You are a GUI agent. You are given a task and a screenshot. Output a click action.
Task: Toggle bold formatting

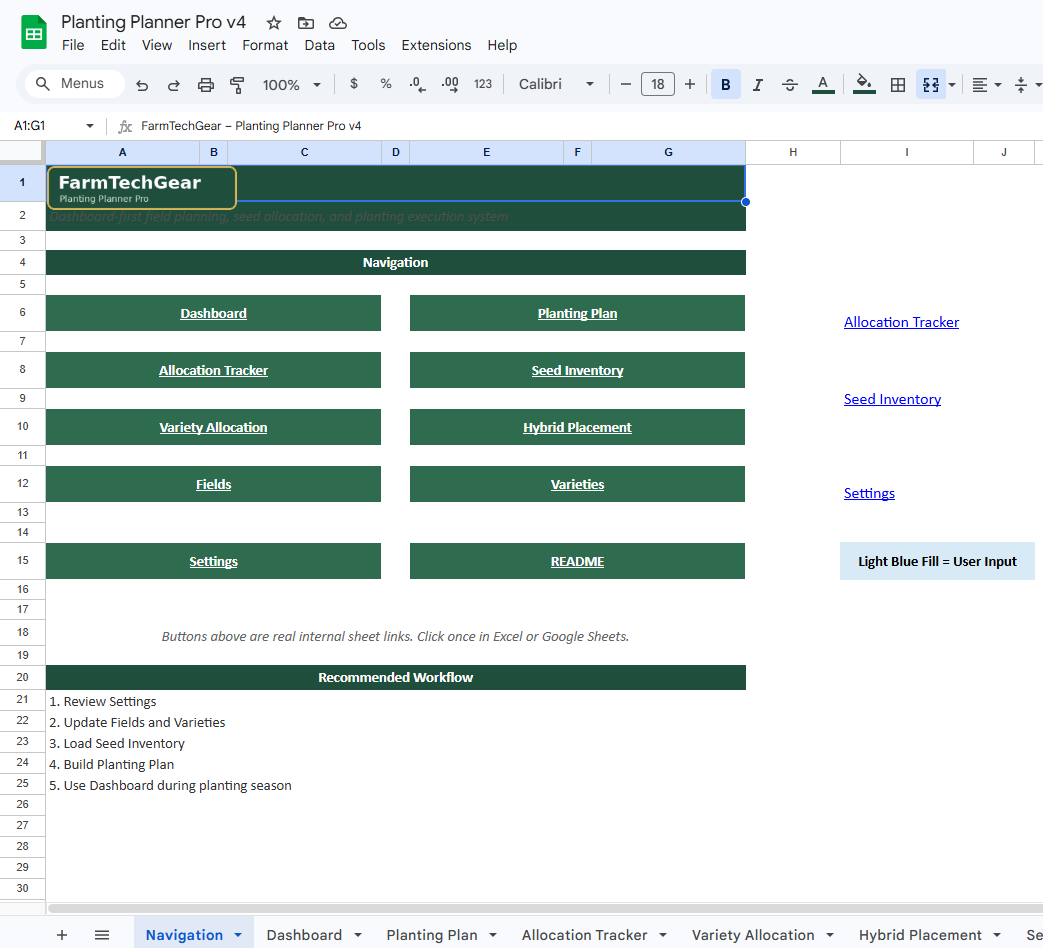click(725, 84)
